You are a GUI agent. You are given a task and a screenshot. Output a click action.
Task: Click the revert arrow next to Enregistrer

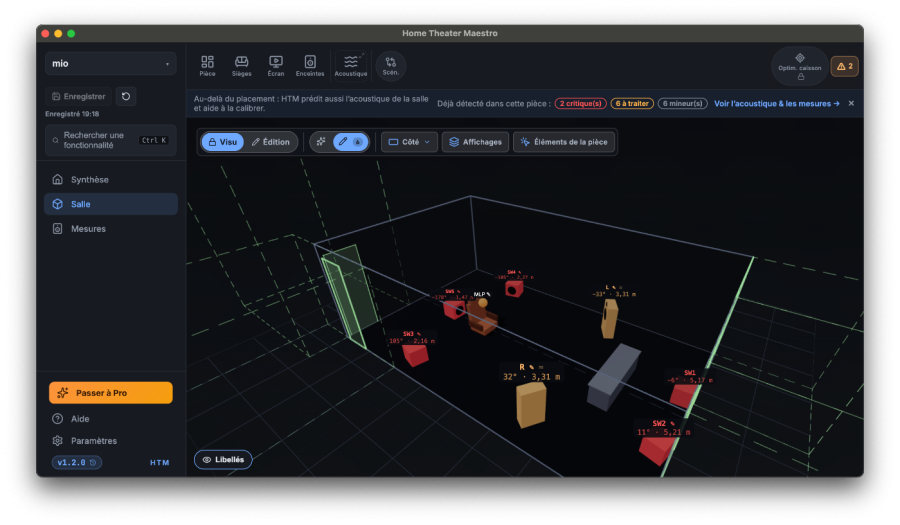[126, 96]
